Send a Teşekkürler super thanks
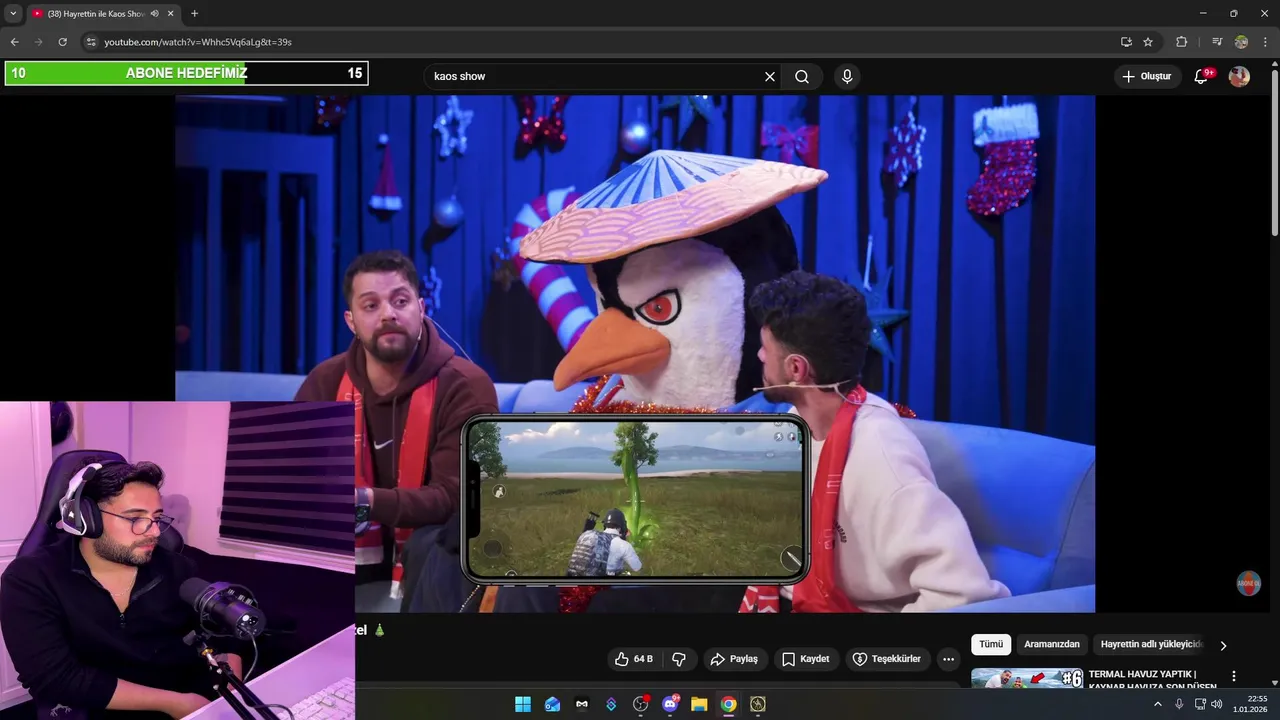This screenshot has width=1280, height=720. pos(886,659)
